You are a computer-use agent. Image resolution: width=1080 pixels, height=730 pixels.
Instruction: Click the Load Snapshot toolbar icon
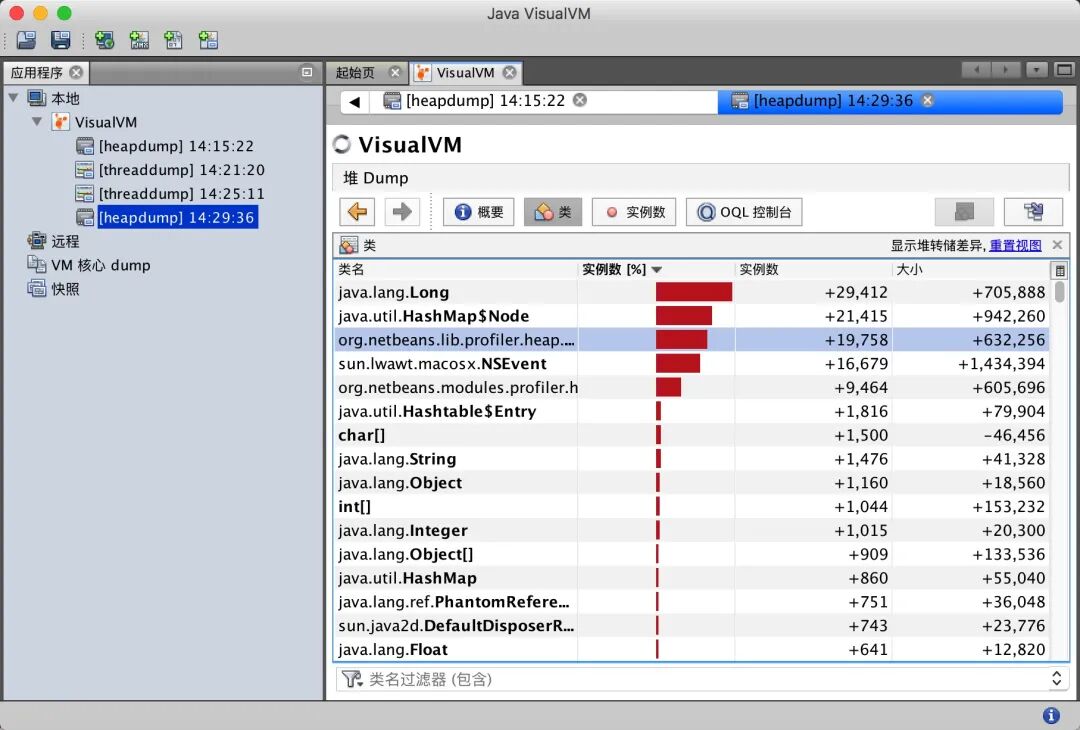(x=26, y=40)
